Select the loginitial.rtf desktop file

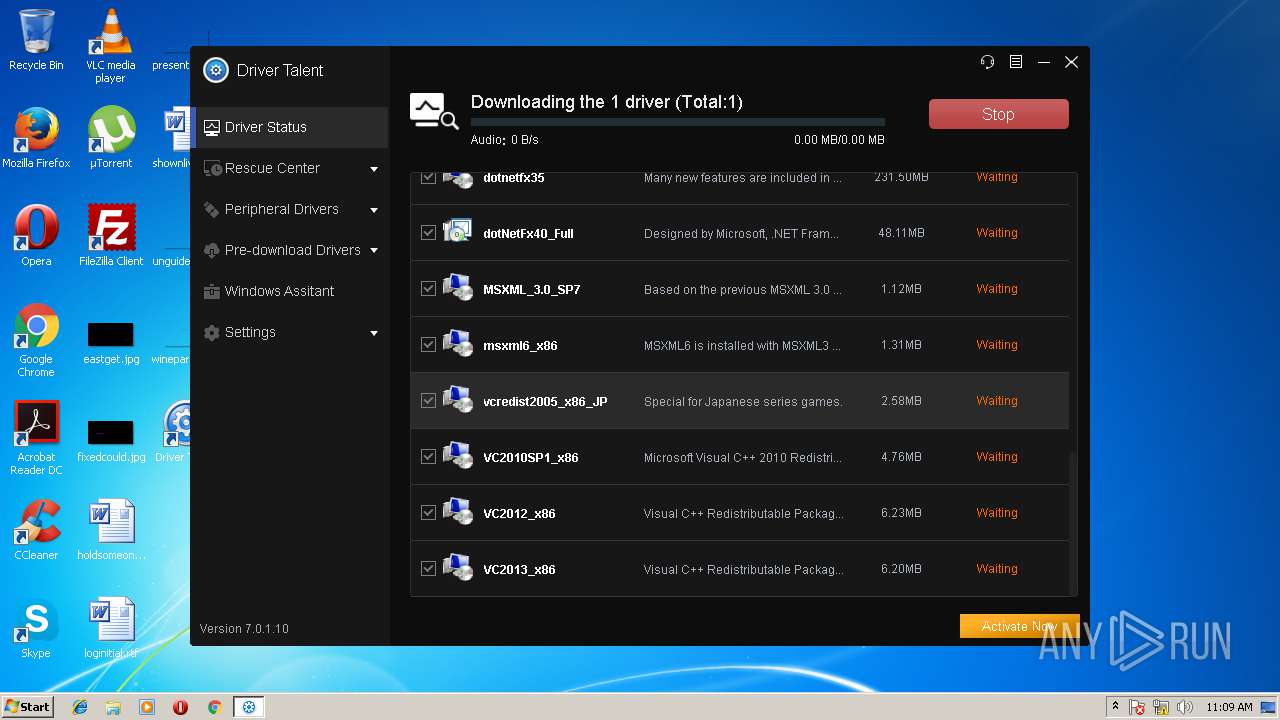[110, 628]
